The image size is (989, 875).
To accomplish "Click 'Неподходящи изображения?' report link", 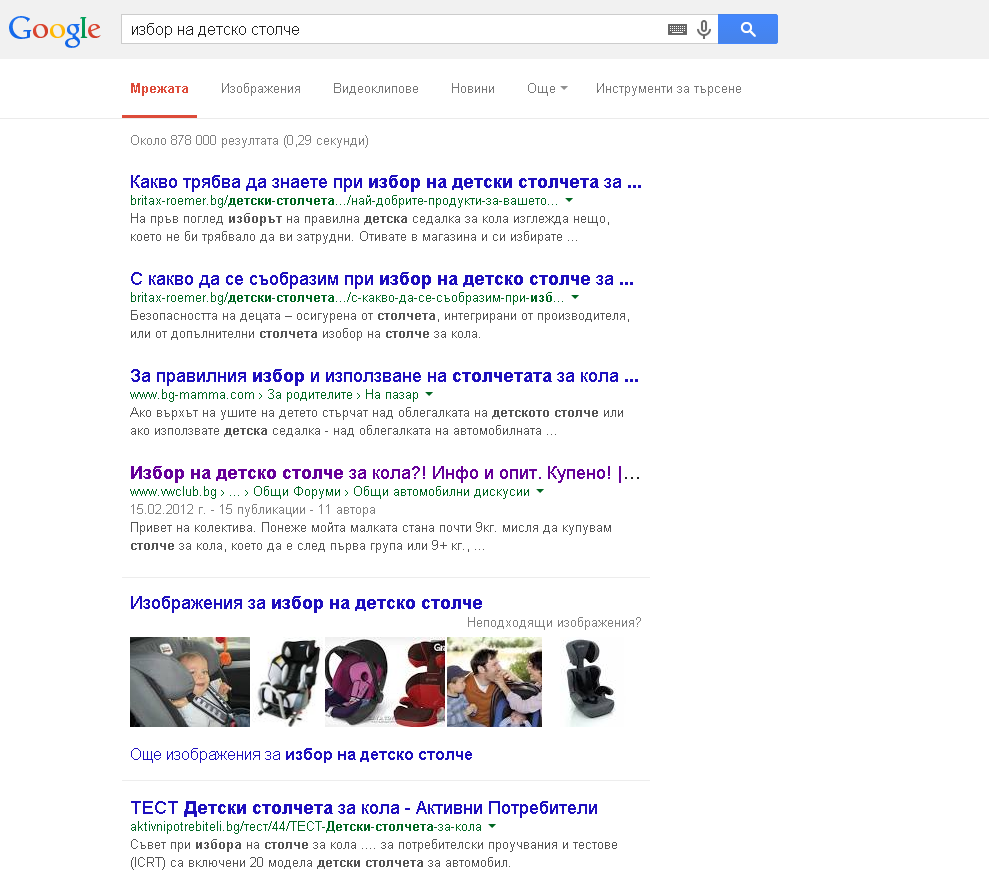I will [x=554, y=623].
